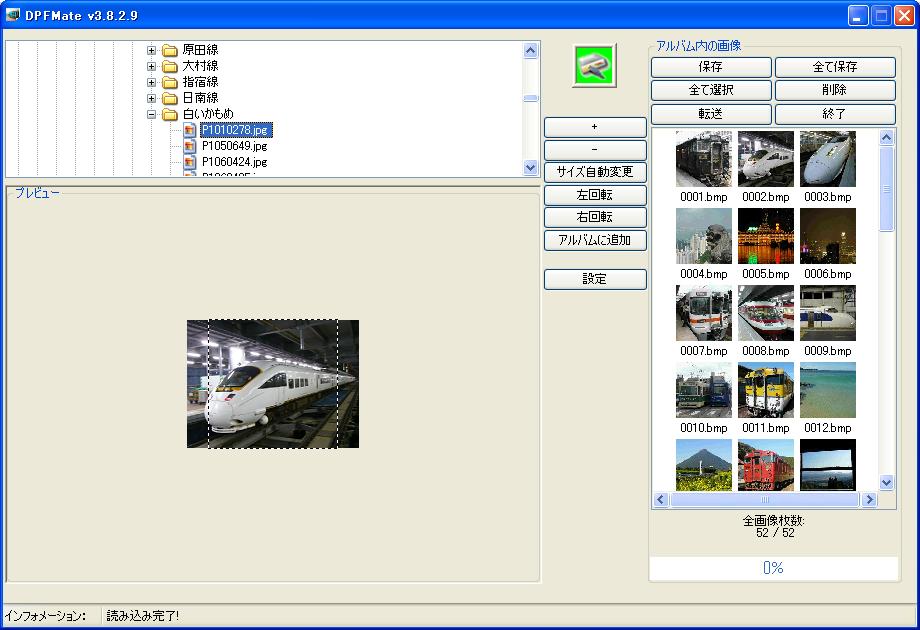Click the 全て選択 button
The height and width of the screenshot is (630, 920).
click(711, 90)
